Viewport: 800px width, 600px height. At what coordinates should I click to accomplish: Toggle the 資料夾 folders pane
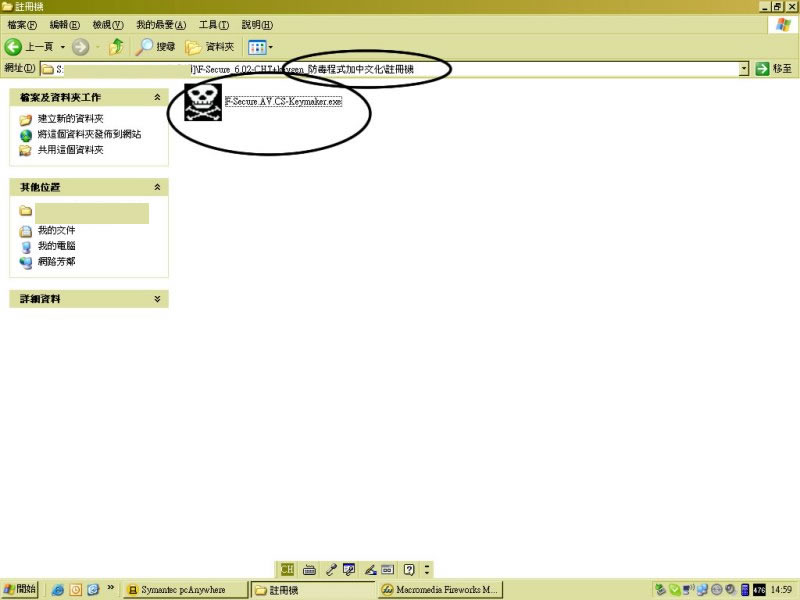pos(209,47)
